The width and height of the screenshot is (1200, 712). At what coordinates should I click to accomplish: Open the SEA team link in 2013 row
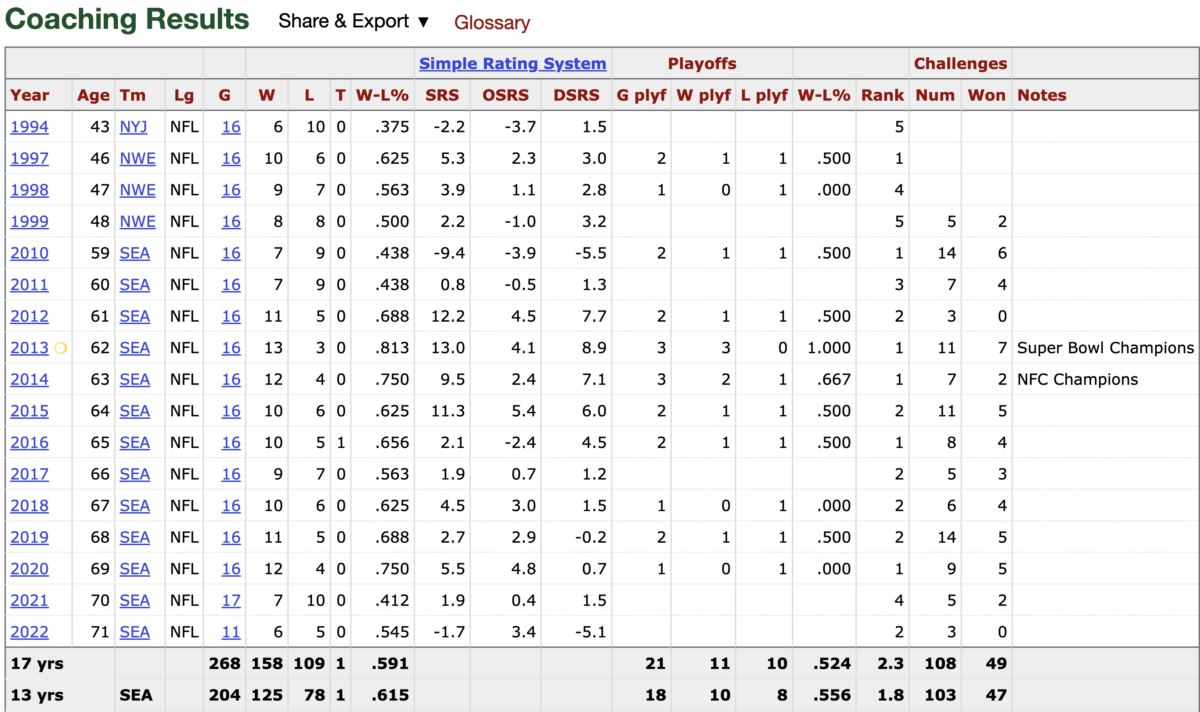pos(134,348)
